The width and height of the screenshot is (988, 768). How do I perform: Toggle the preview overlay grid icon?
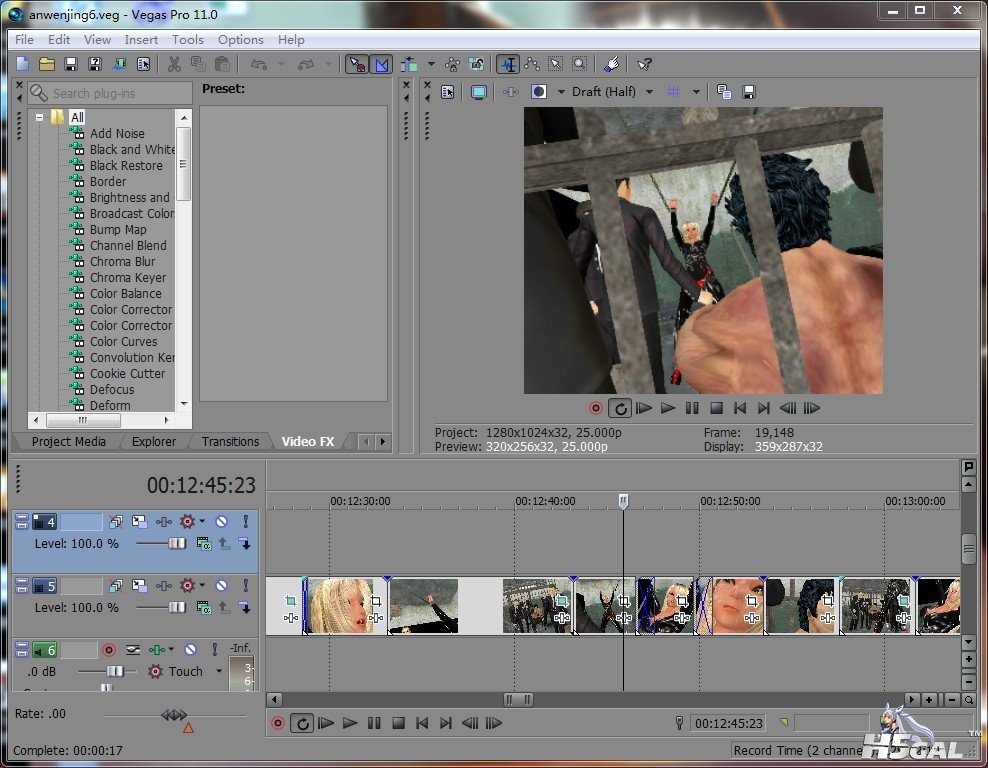(x=674, y=92)
